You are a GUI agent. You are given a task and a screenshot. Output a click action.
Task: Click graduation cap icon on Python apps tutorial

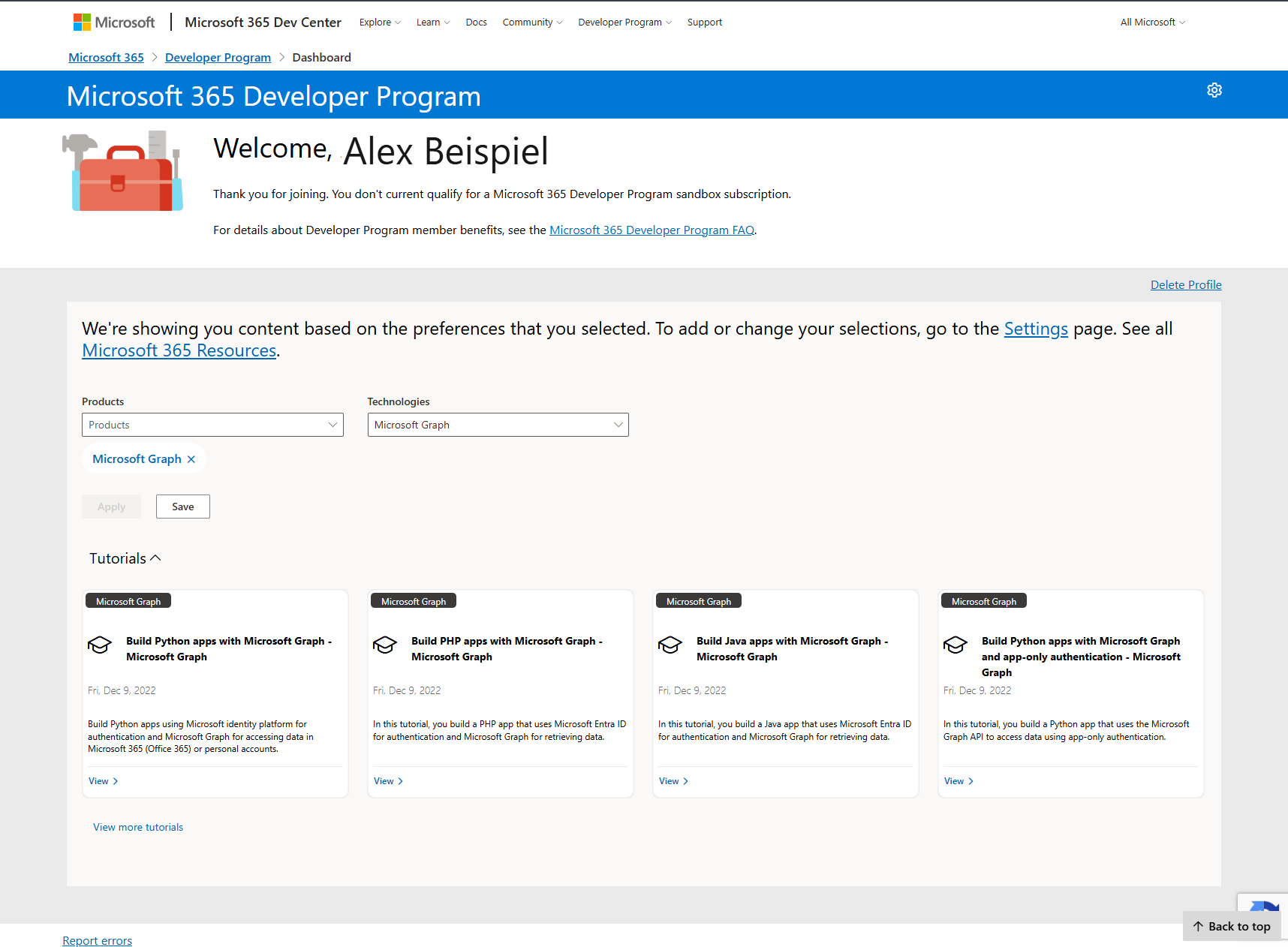pyautogui.click(x=100, y=645)
